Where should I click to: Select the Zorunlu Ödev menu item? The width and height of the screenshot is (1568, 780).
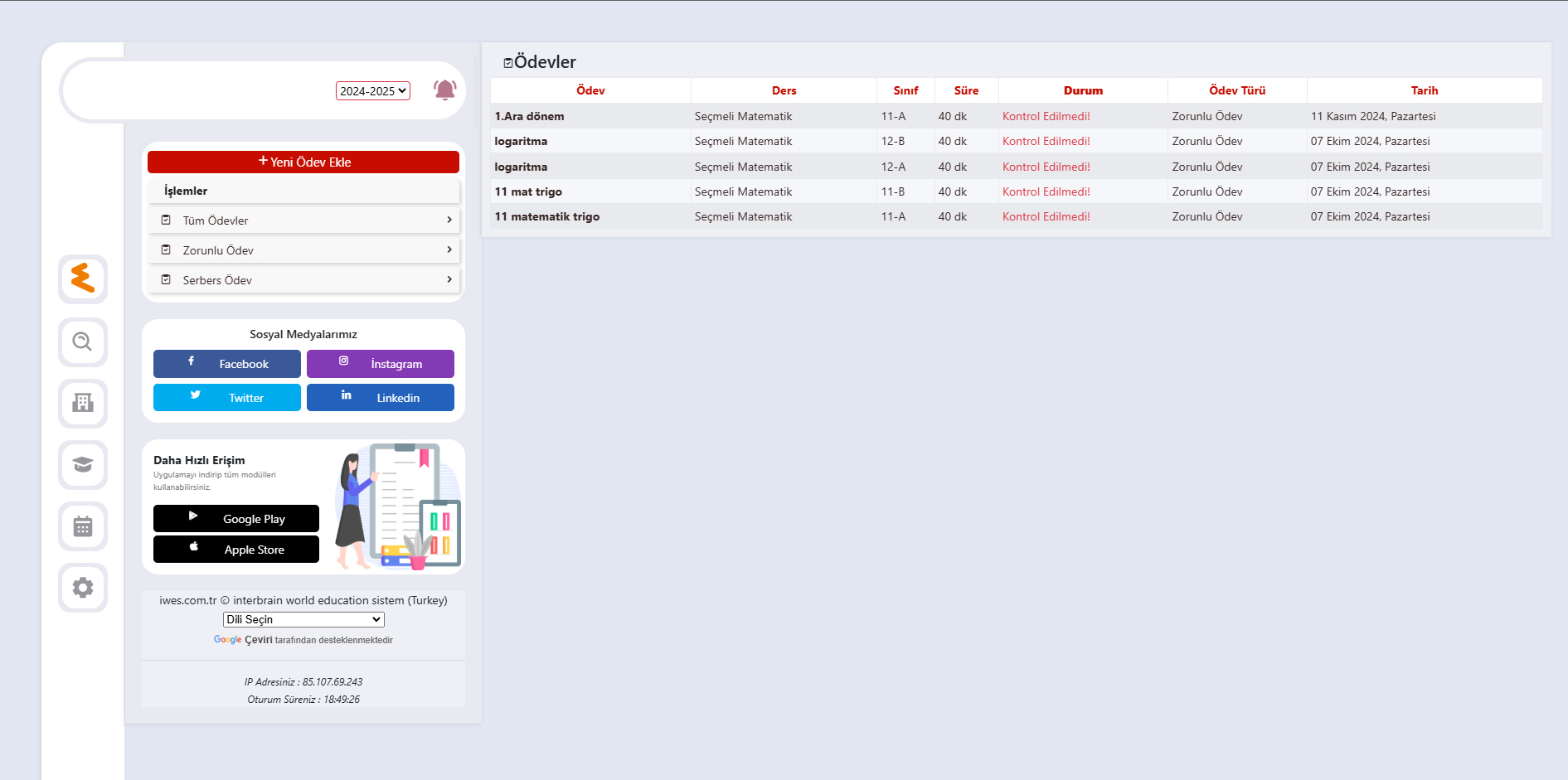[303, 250]
